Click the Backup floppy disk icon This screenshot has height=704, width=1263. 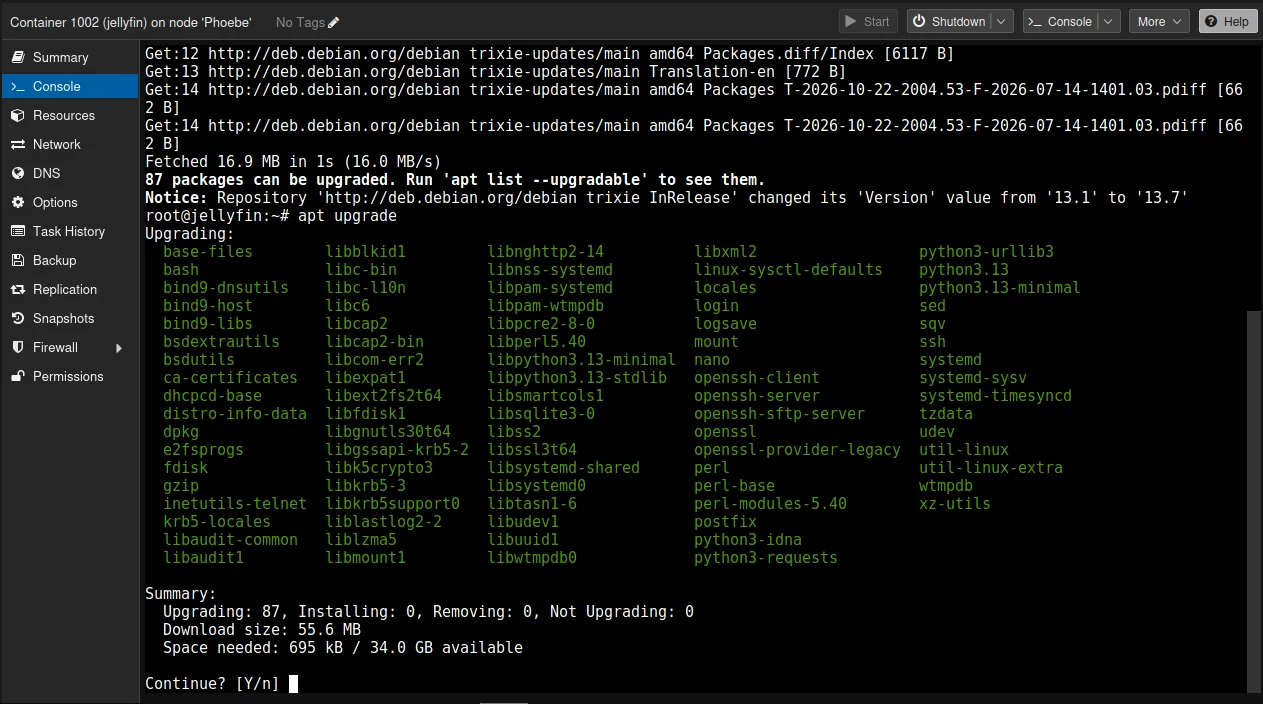coord(17,260)
